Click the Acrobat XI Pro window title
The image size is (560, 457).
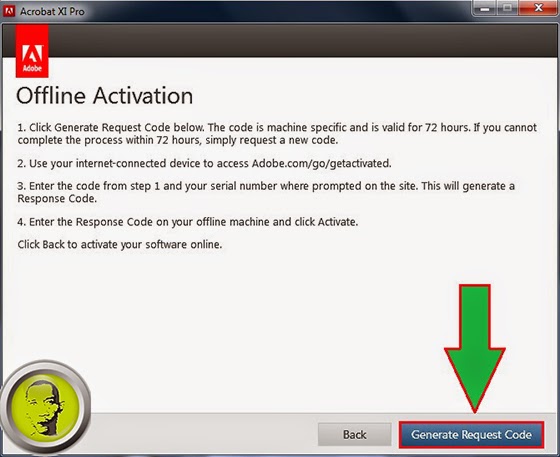52,11
